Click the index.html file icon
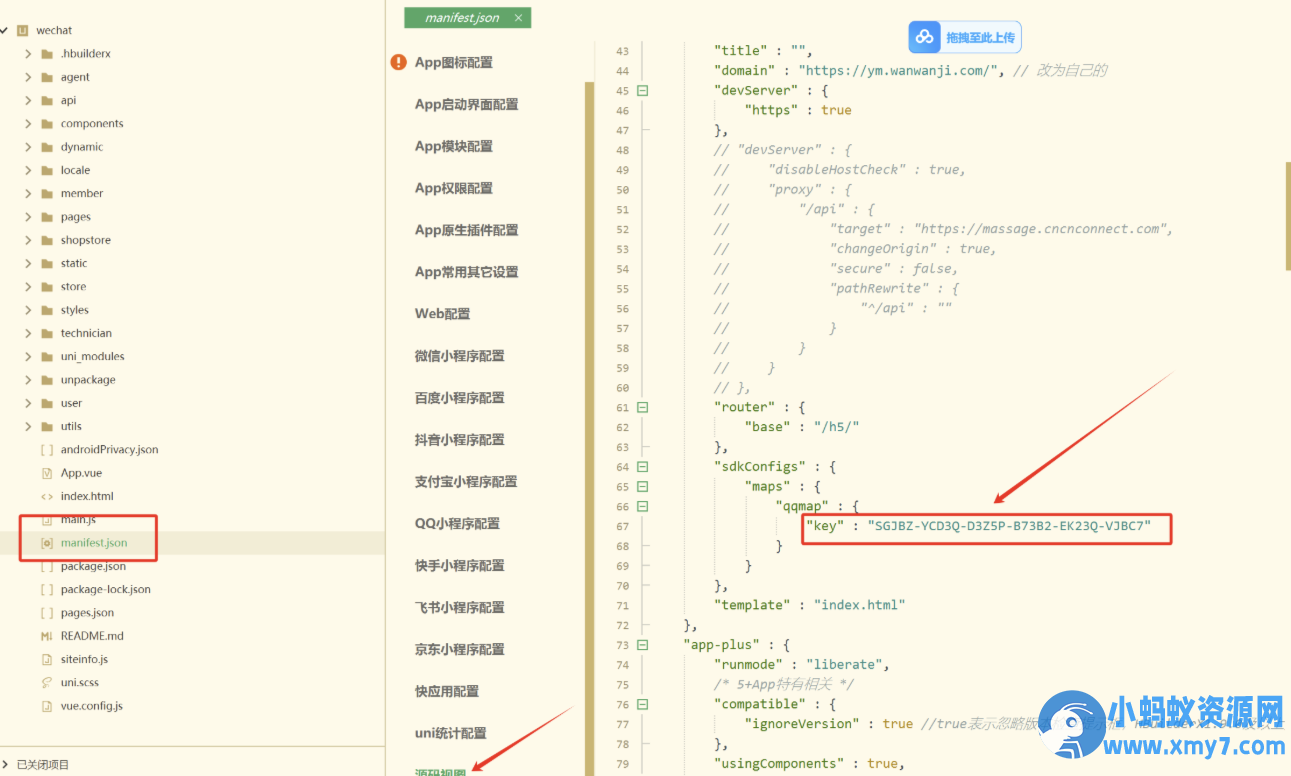 coord(46,496)
